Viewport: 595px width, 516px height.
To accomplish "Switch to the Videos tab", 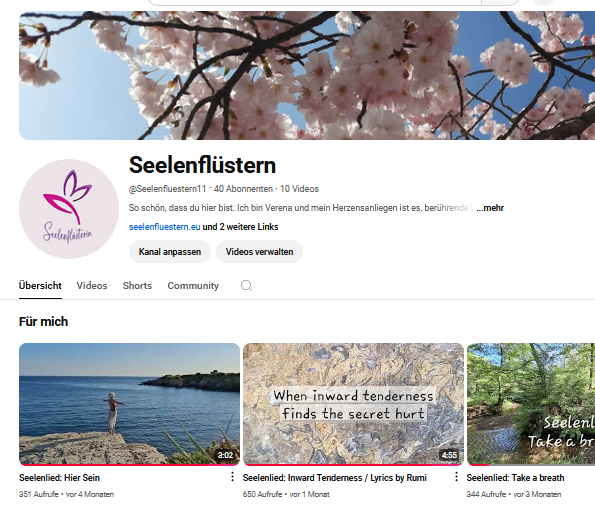I will (x=92, y=286).
